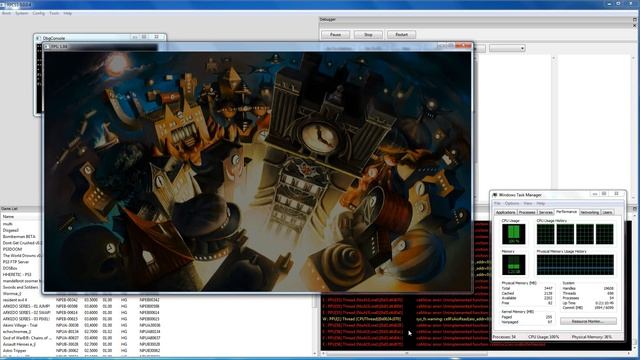Click Physical Memory Usage History graph
The width and height of the screenshot is (640, 360).
575,264
